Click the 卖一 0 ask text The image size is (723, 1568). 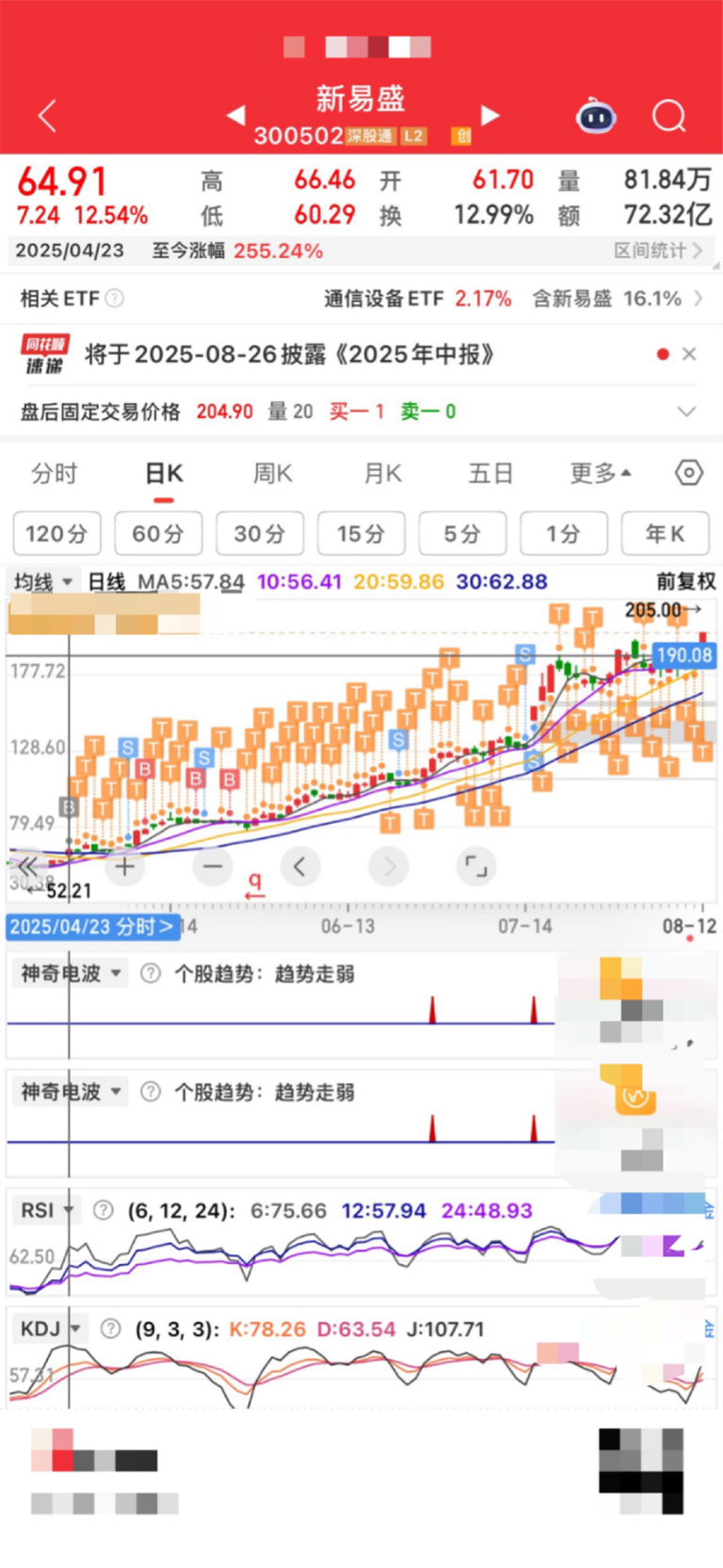428,412
